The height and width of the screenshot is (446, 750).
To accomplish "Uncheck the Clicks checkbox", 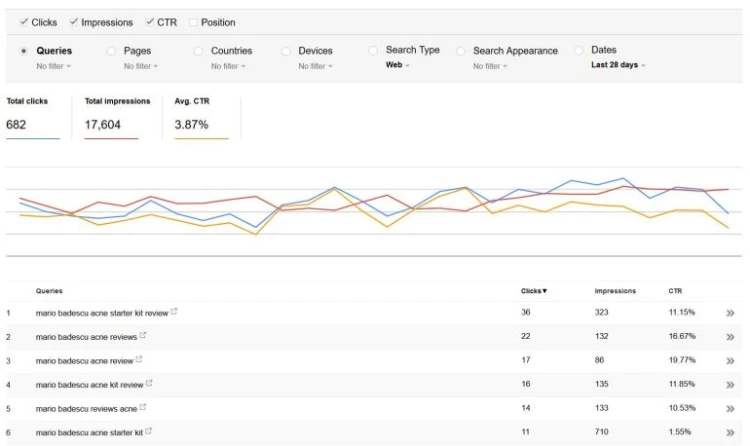I will [22, 22].
